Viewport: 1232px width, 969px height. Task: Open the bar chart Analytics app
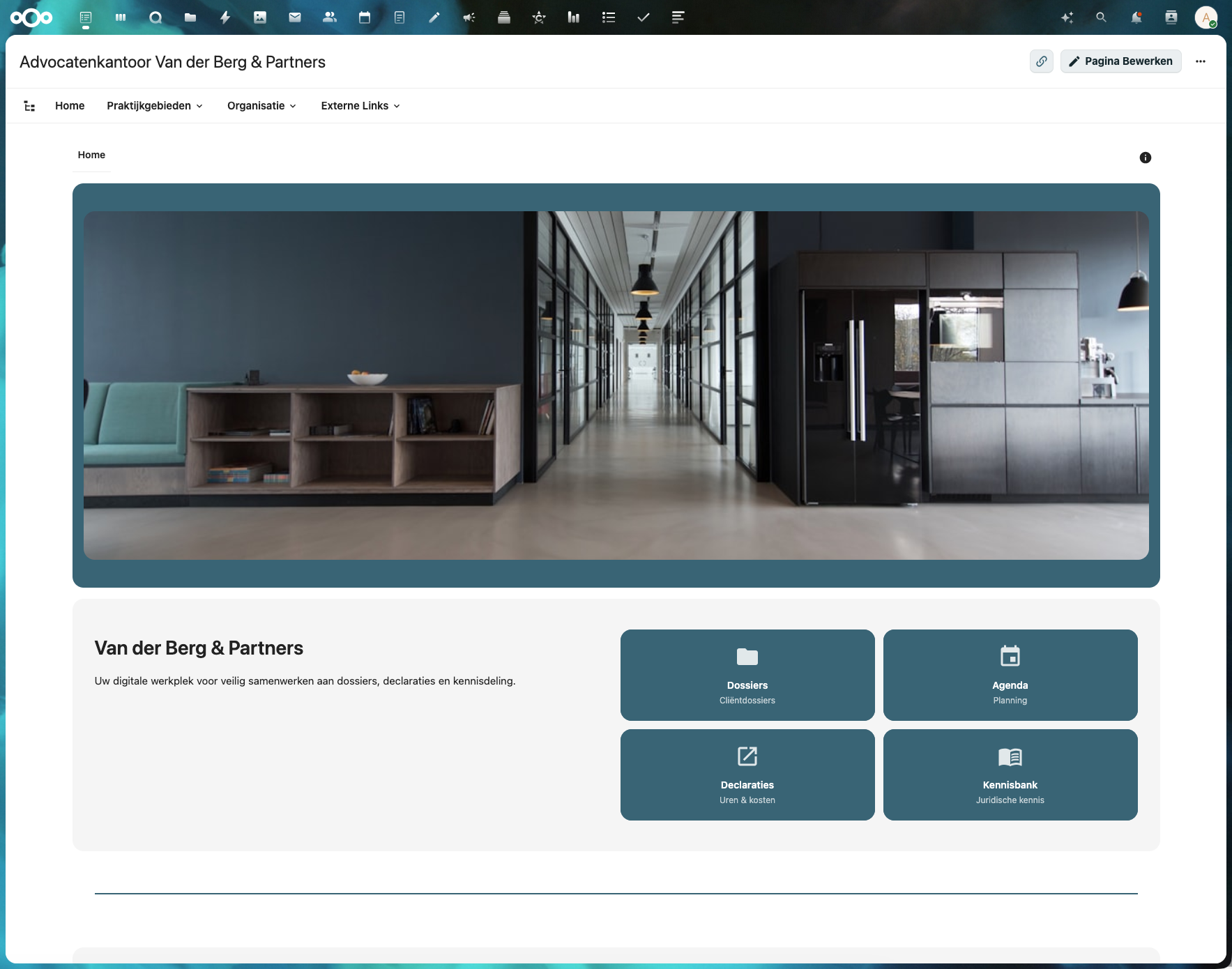point(574,17)
